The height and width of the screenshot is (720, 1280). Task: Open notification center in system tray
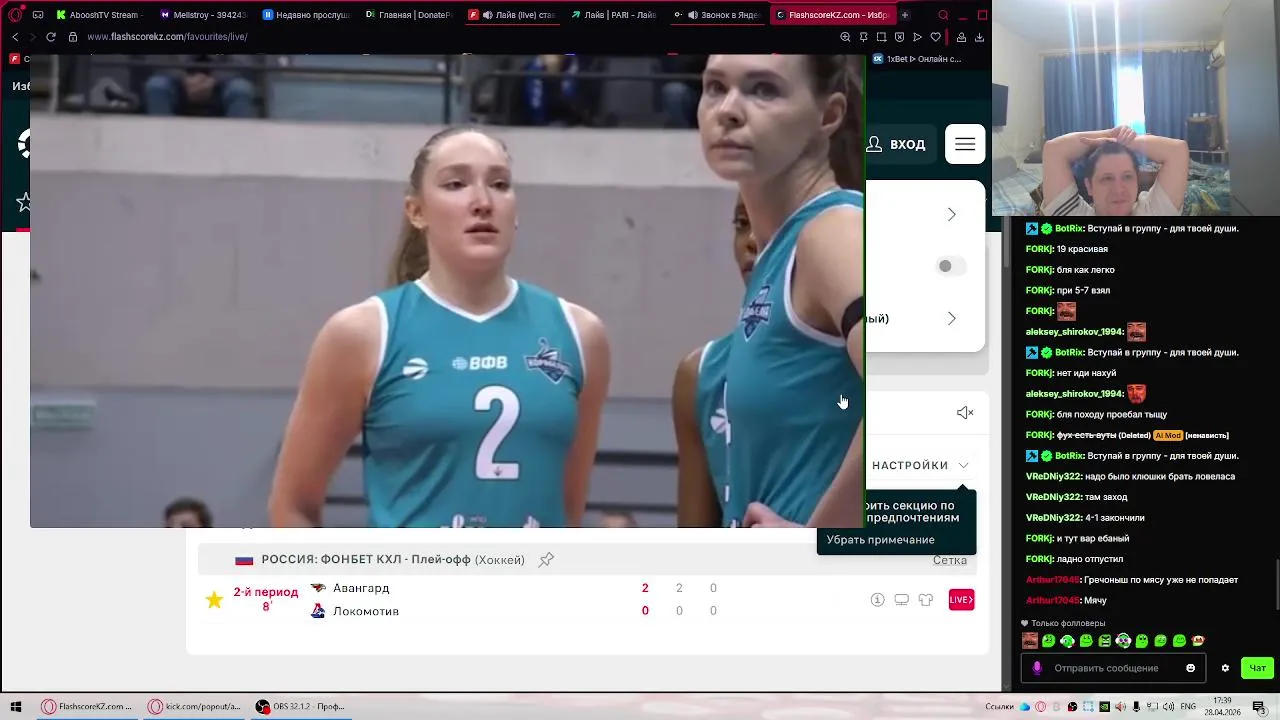pyautogui.click(x=1262, y=706)
